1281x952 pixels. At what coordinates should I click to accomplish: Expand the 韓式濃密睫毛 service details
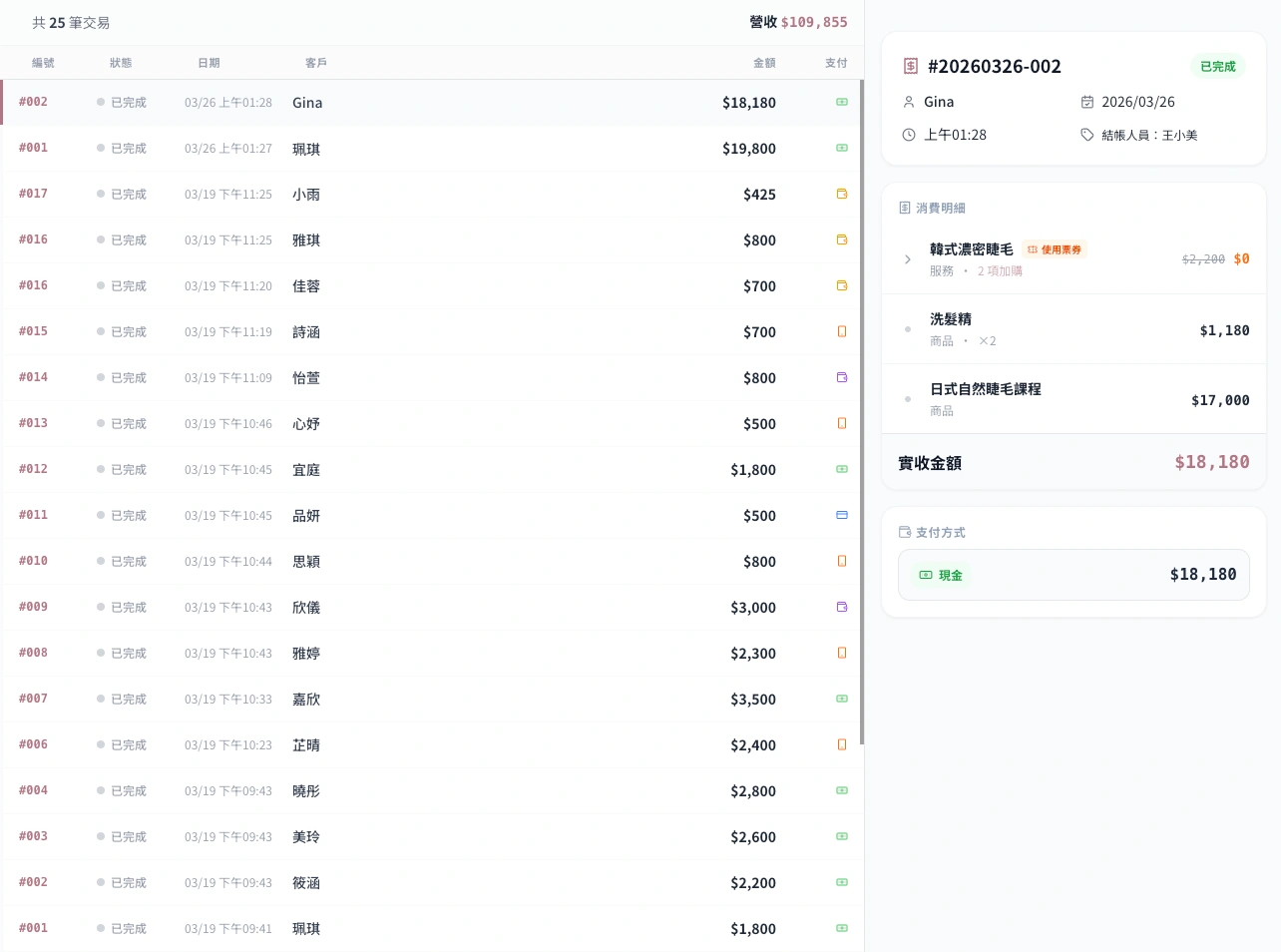(907, 259)
